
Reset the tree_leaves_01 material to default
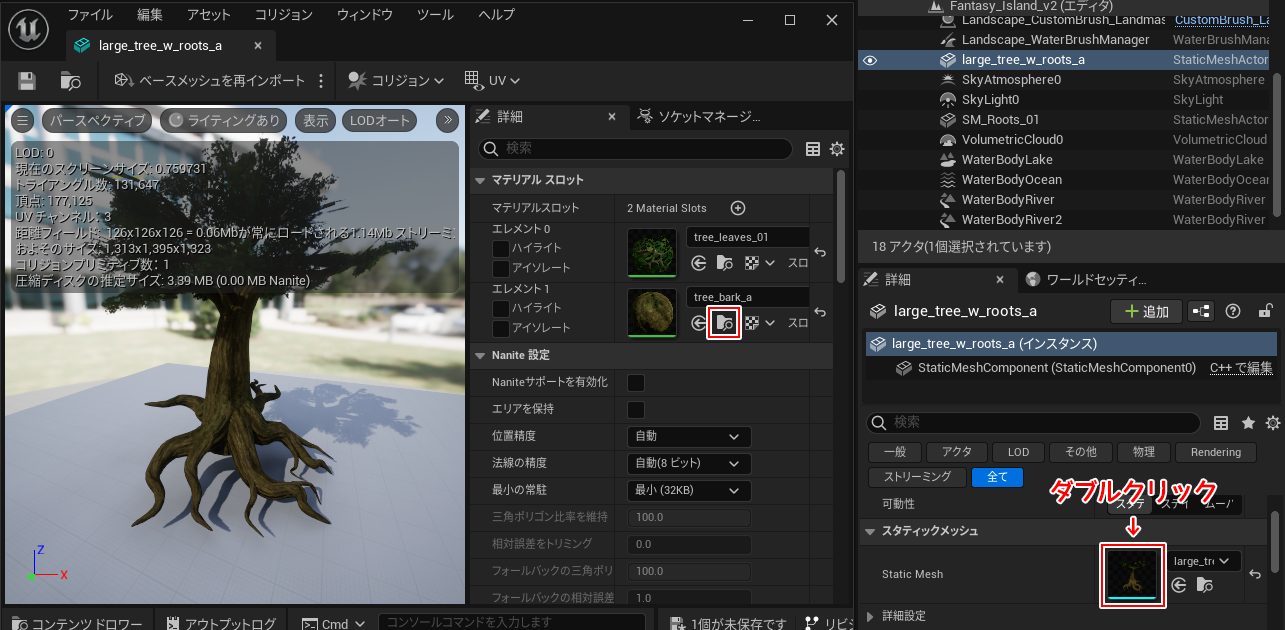pyautogui.click(x=820, y=253)
